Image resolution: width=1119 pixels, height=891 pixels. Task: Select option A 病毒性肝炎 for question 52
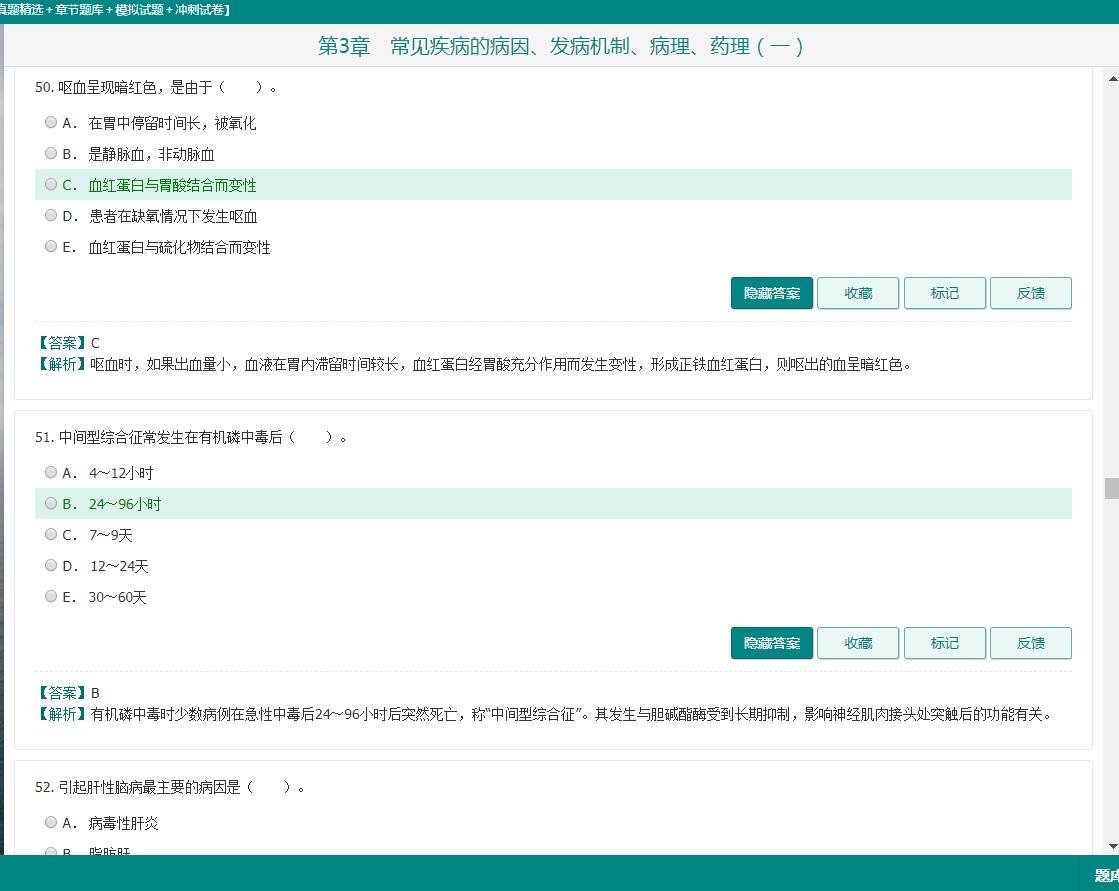51,822
